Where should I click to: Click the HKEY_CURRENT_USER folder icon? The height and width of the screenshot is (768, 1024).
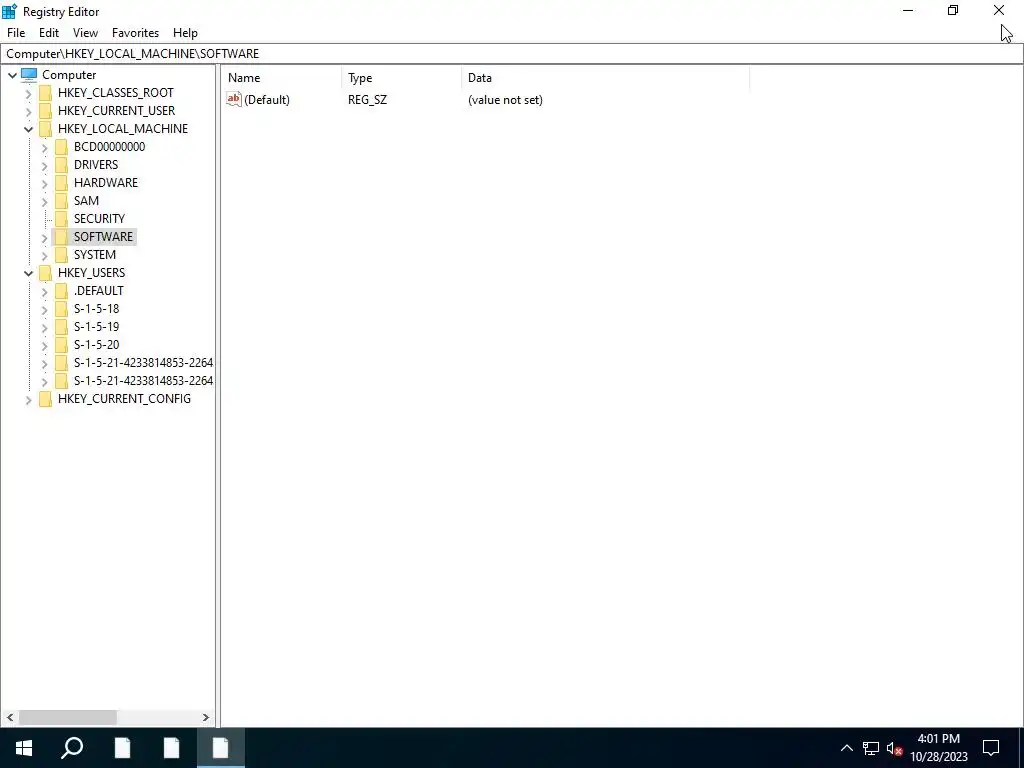pos(45,110)
